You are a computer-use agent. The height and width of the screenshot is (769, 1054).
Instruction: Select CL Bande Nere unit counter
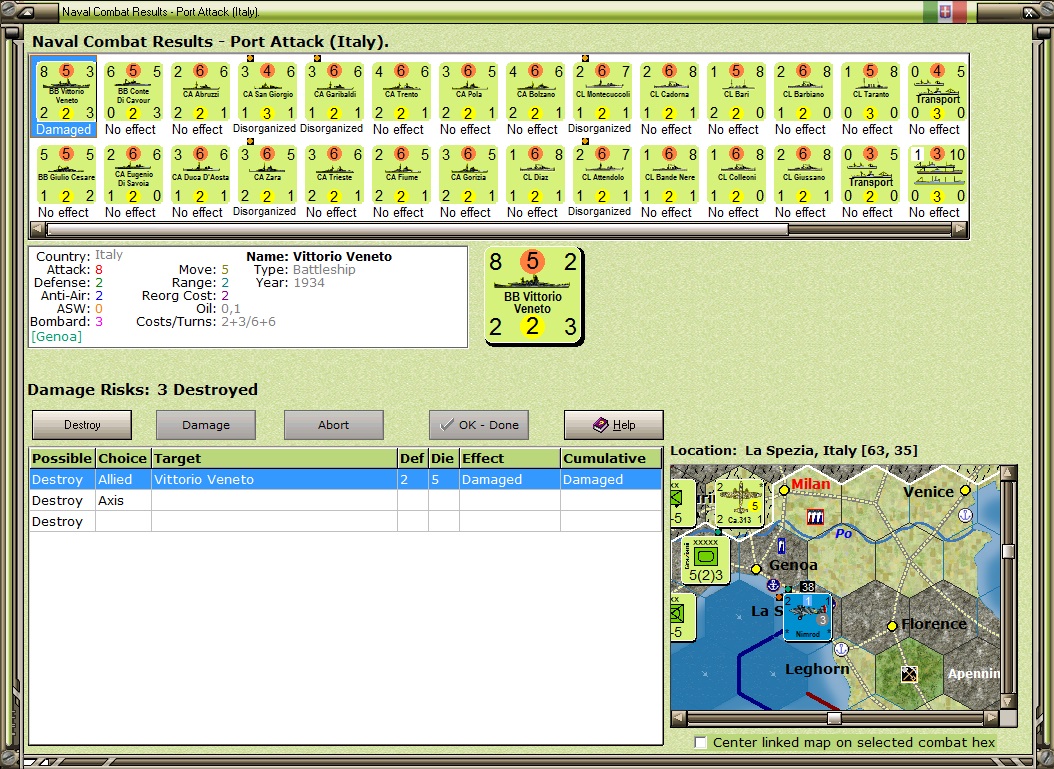click(x=670, y=175)
